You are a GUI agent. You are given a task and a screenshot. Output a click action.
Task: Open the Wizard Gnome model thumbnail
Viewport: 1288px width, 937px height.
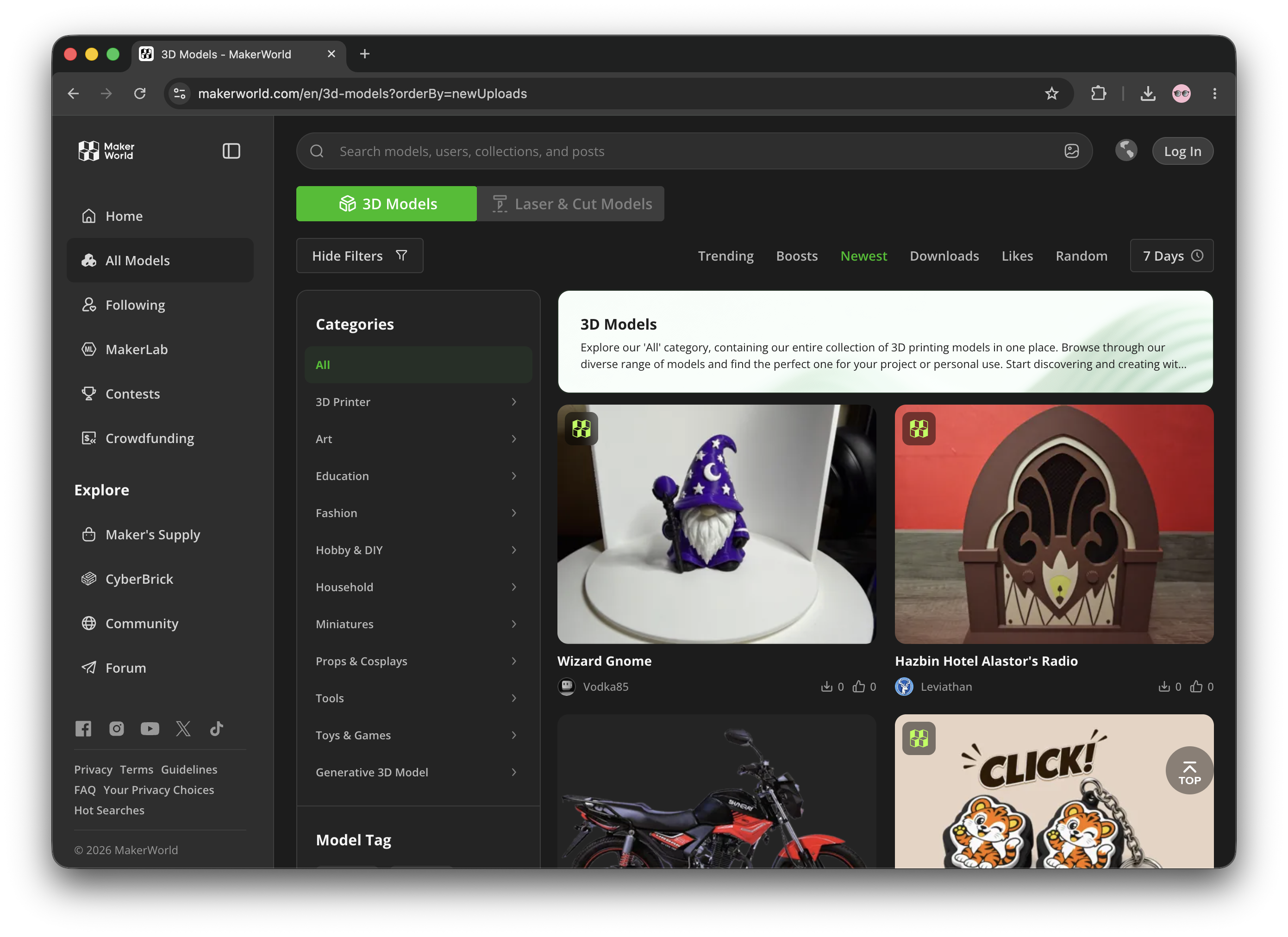[716, 524]
